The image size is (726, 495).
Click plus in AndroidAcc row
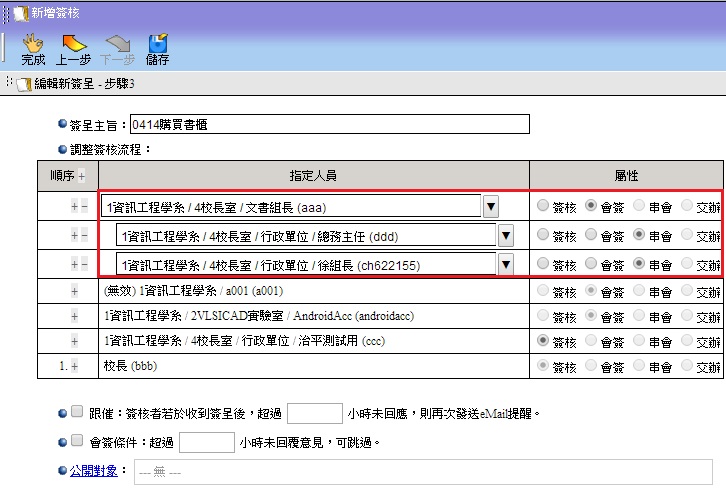(x=74, y=316)
